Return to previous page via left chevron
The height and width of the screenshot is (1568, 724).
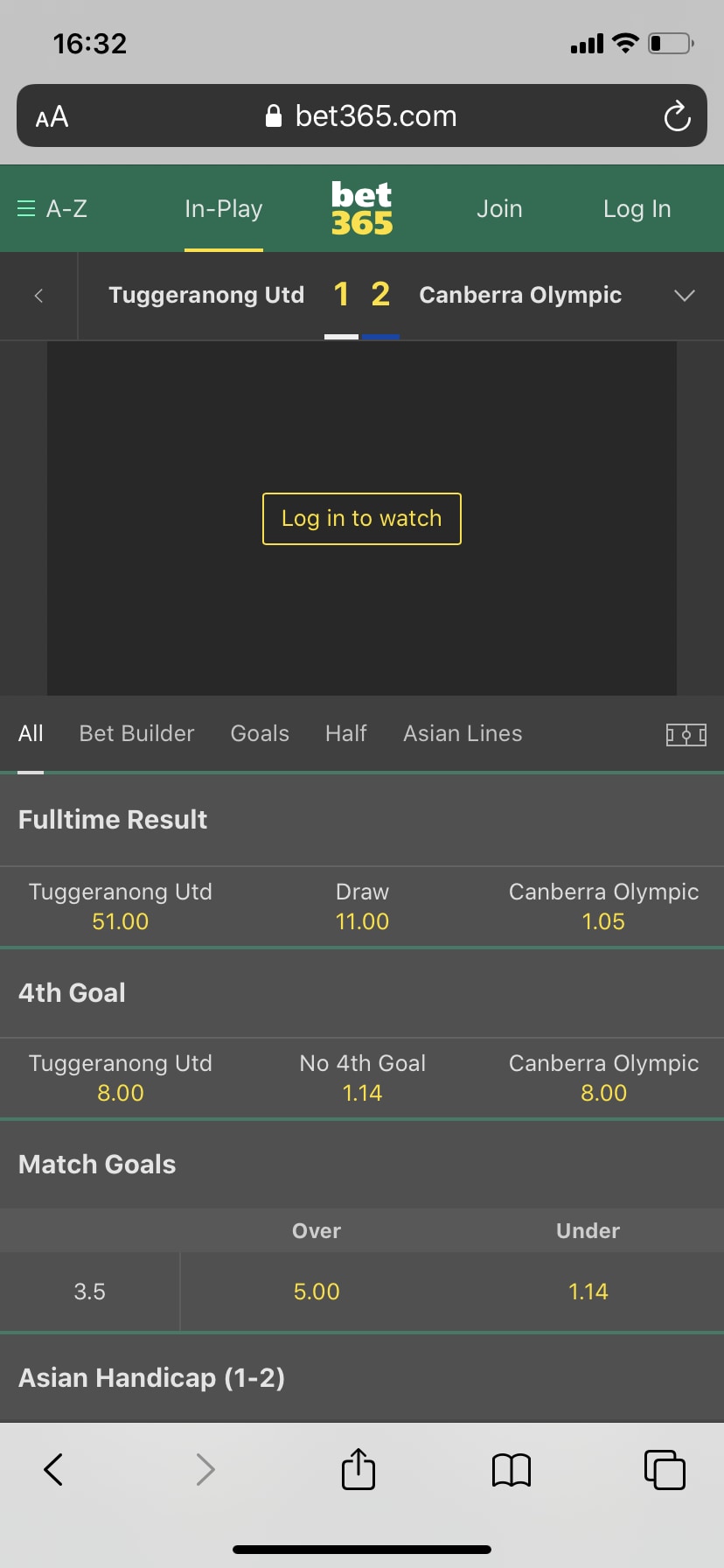(x=38, y=296)
